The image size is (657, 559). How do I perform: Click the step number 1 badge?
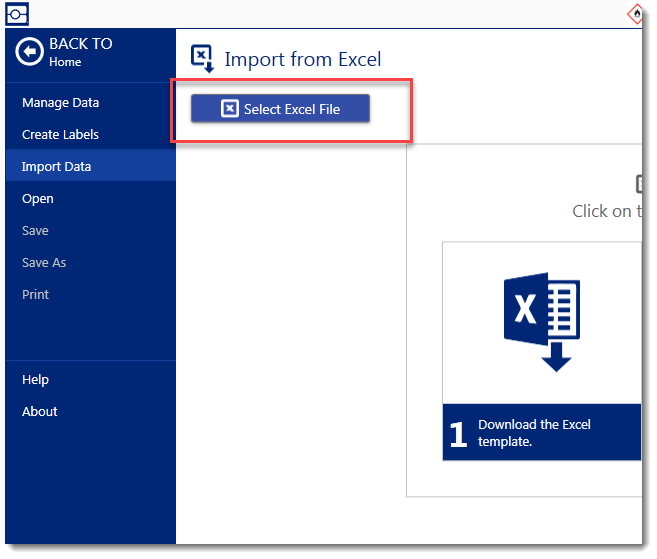point(458,434)
